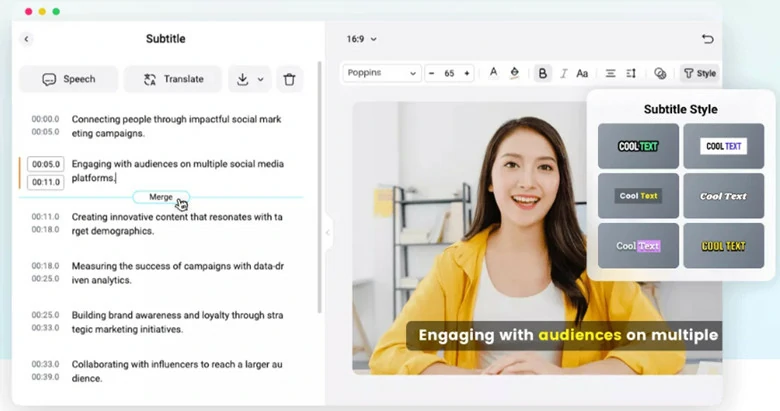The width and height of the screenshot is (780, 411).
Task: Select subtitle 'Creating innovative content that resonates'
Action: pyautogui.click(x=177, y=224)
